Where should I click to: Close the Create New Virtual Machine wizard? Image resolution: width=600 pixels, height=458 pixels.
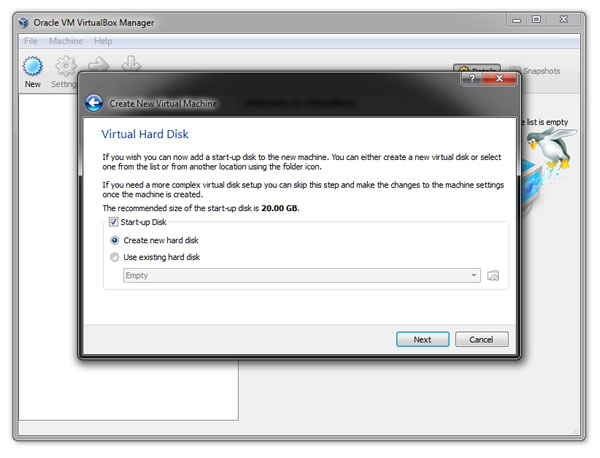499,78
